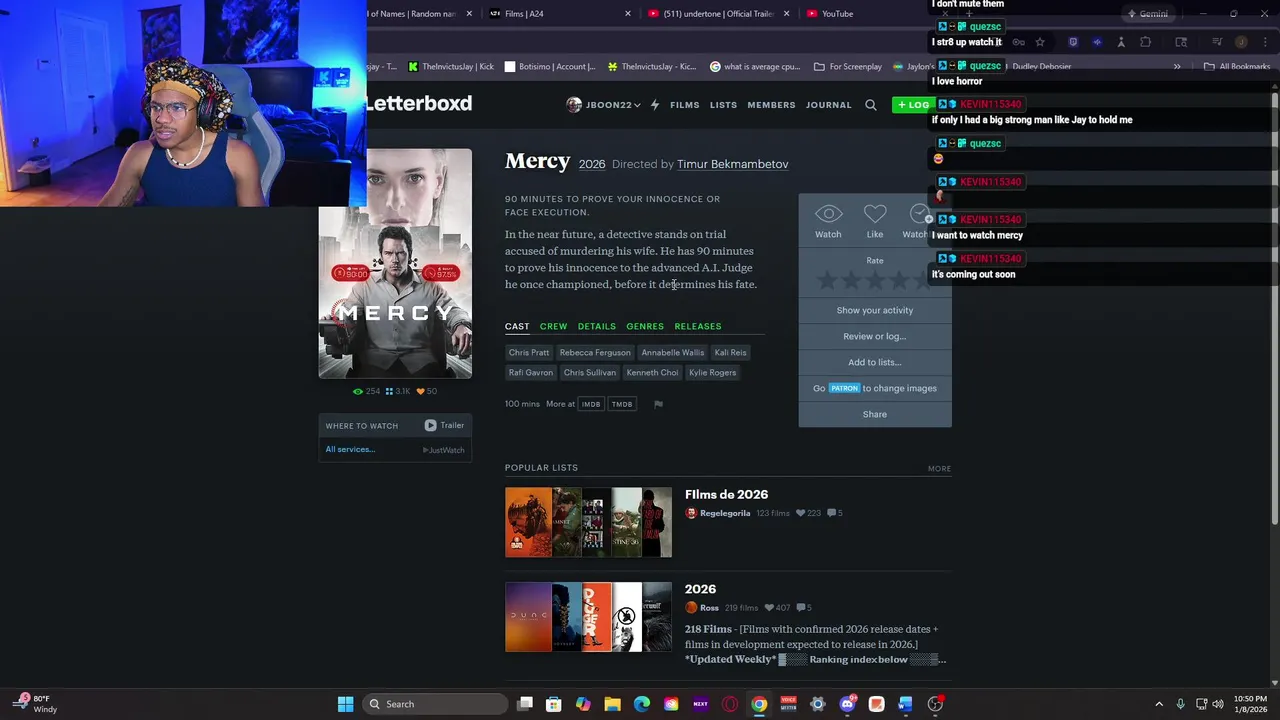
Task: Open TheInvictusJay | Kick bookmark
Action: [x=451, y=67]
